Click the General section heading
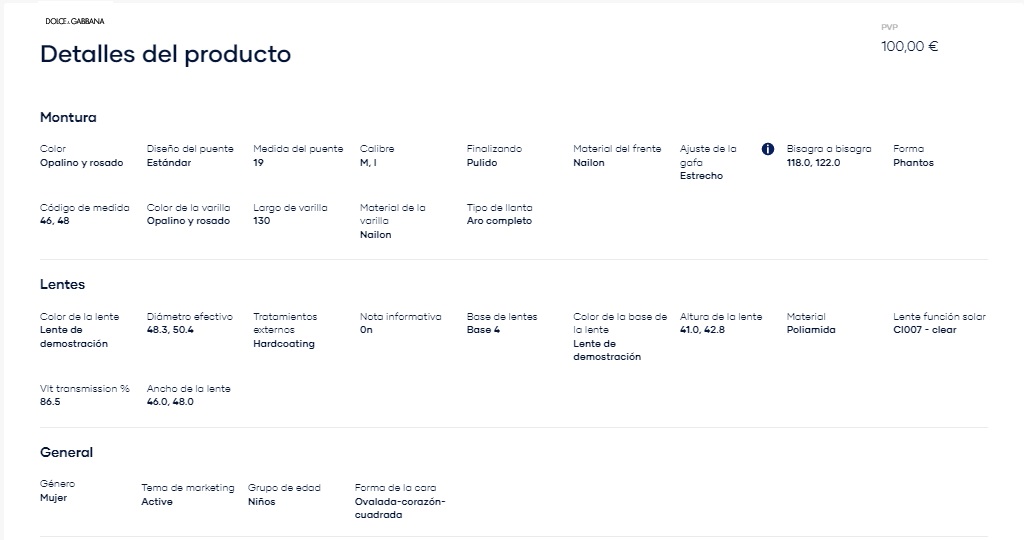Image resolution: width=1024 pixels, height=540 pixels. 66,452
